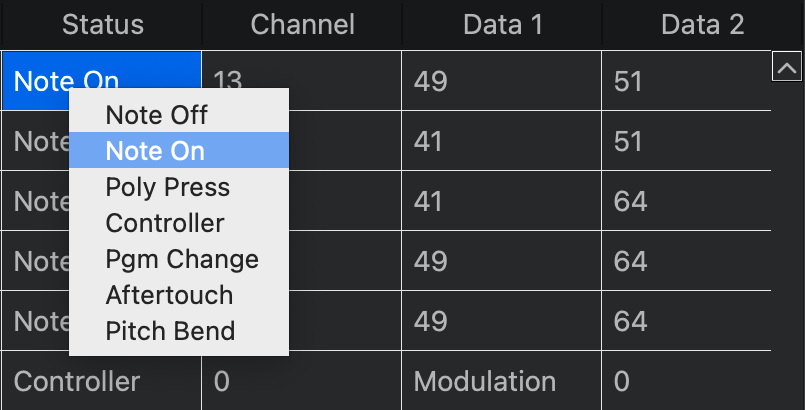Select Pitch Bend from the menu
Screen dimensions: 805x410
tap(170, 331)
